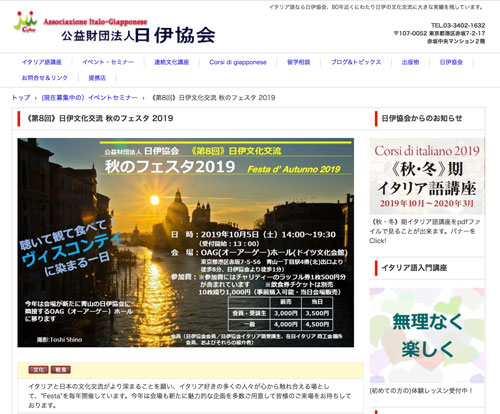Open the Corsi di italiano 2019 banner
The image size is (500, 414).
(427, 177)
